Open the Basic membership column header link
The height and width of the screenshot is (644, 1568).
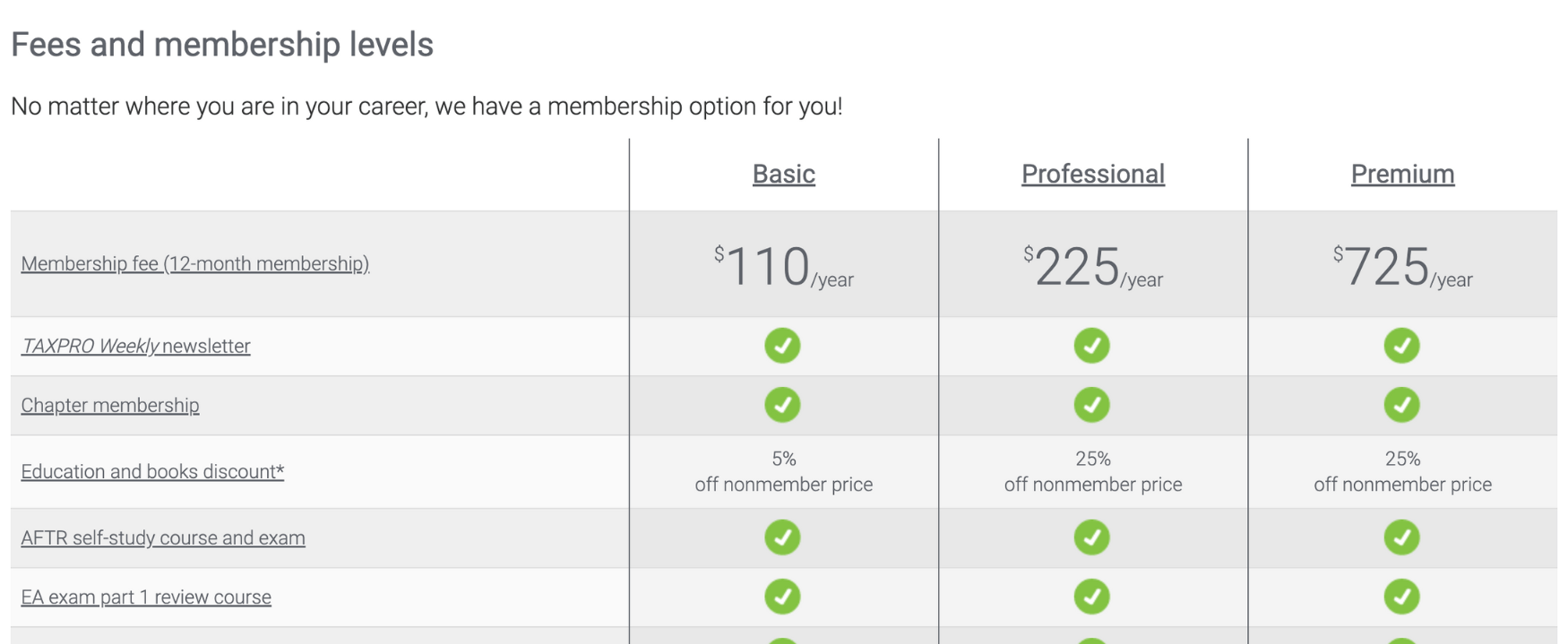[782, 173]
